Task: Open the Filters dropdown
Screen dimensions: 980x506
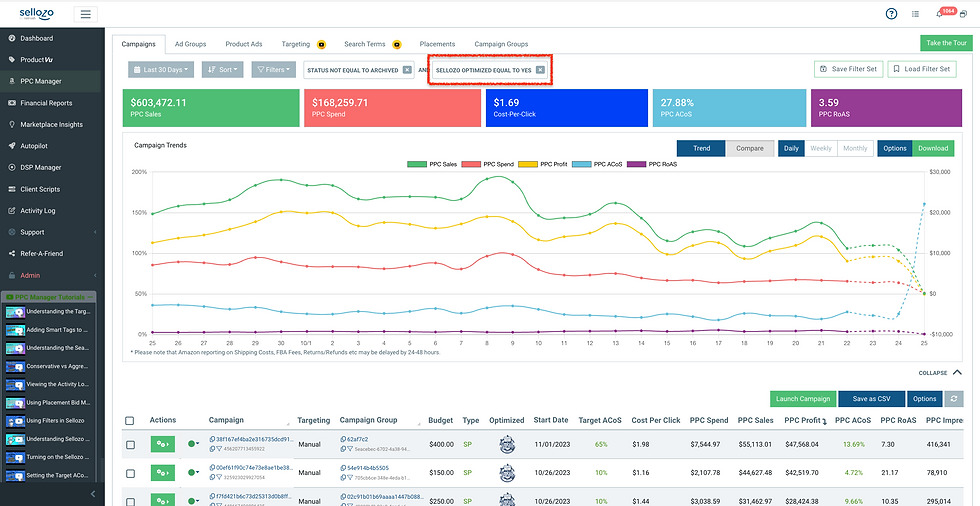Action: click(x=274, y=69)
